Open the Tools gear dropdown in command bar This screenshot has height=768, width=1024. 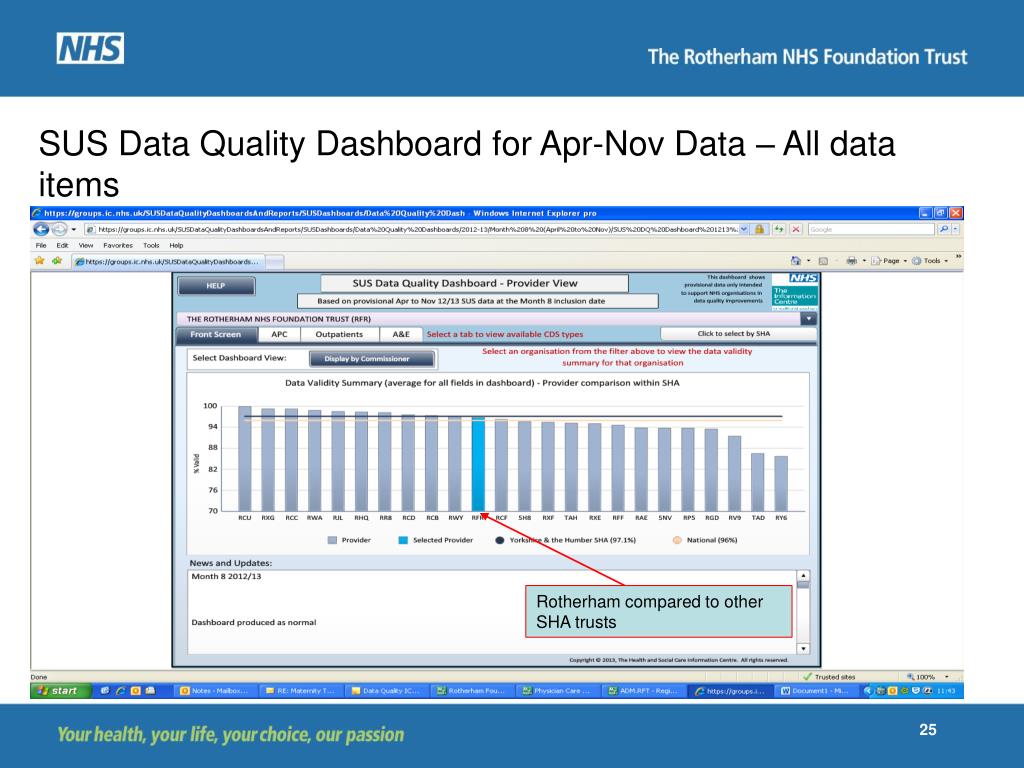coord(930,261)
